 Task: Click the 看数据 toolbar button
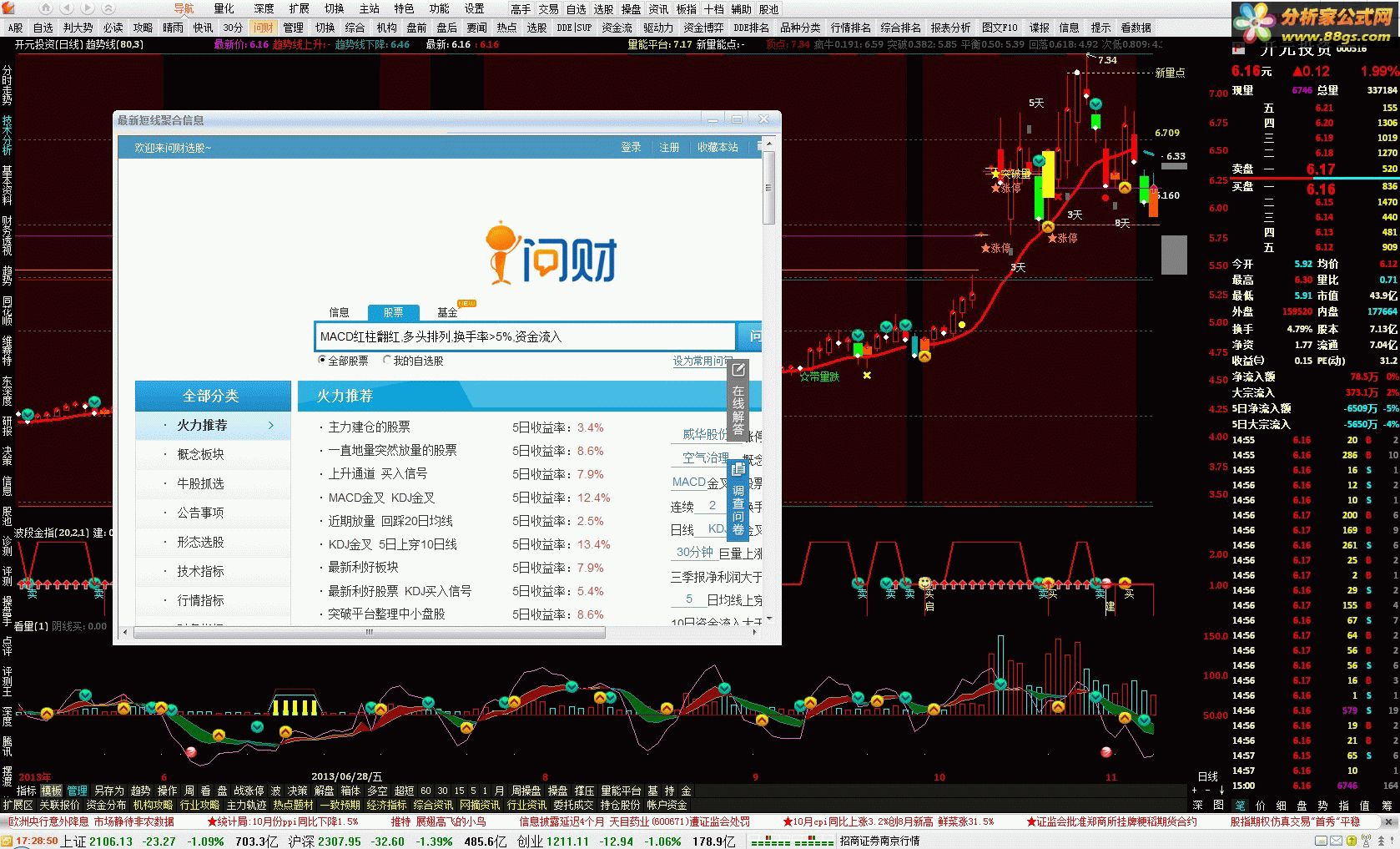coord(1136,28)
